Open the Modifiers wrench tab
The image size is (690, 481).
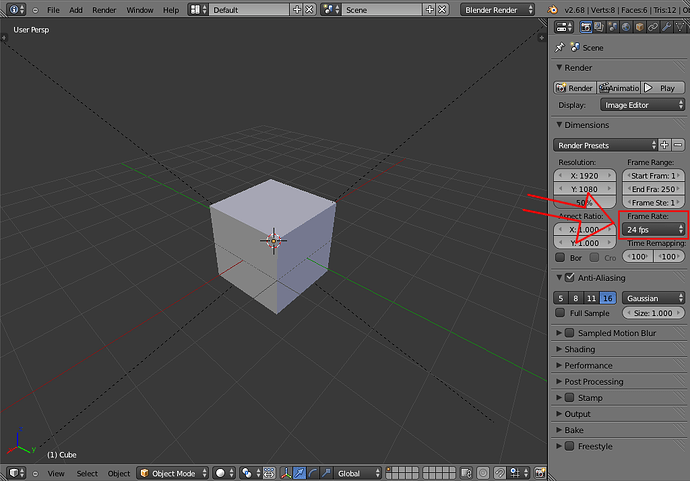666,27
